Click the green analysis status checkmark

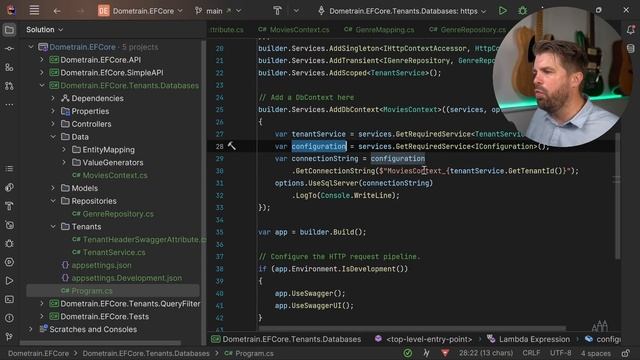tap(407, 353)
